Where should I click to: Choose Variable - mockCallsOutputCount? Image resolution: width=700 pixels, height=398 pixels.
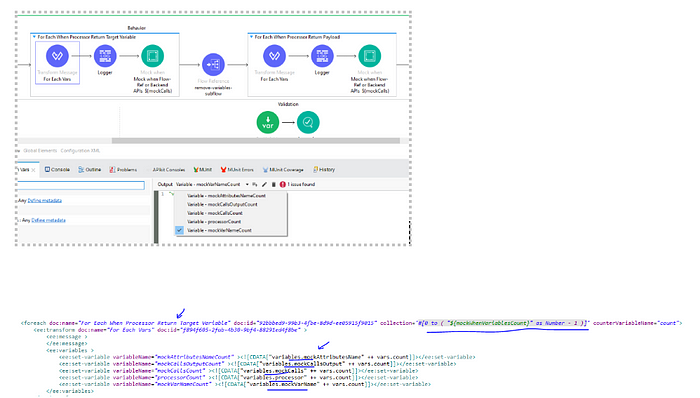point(222,204)
